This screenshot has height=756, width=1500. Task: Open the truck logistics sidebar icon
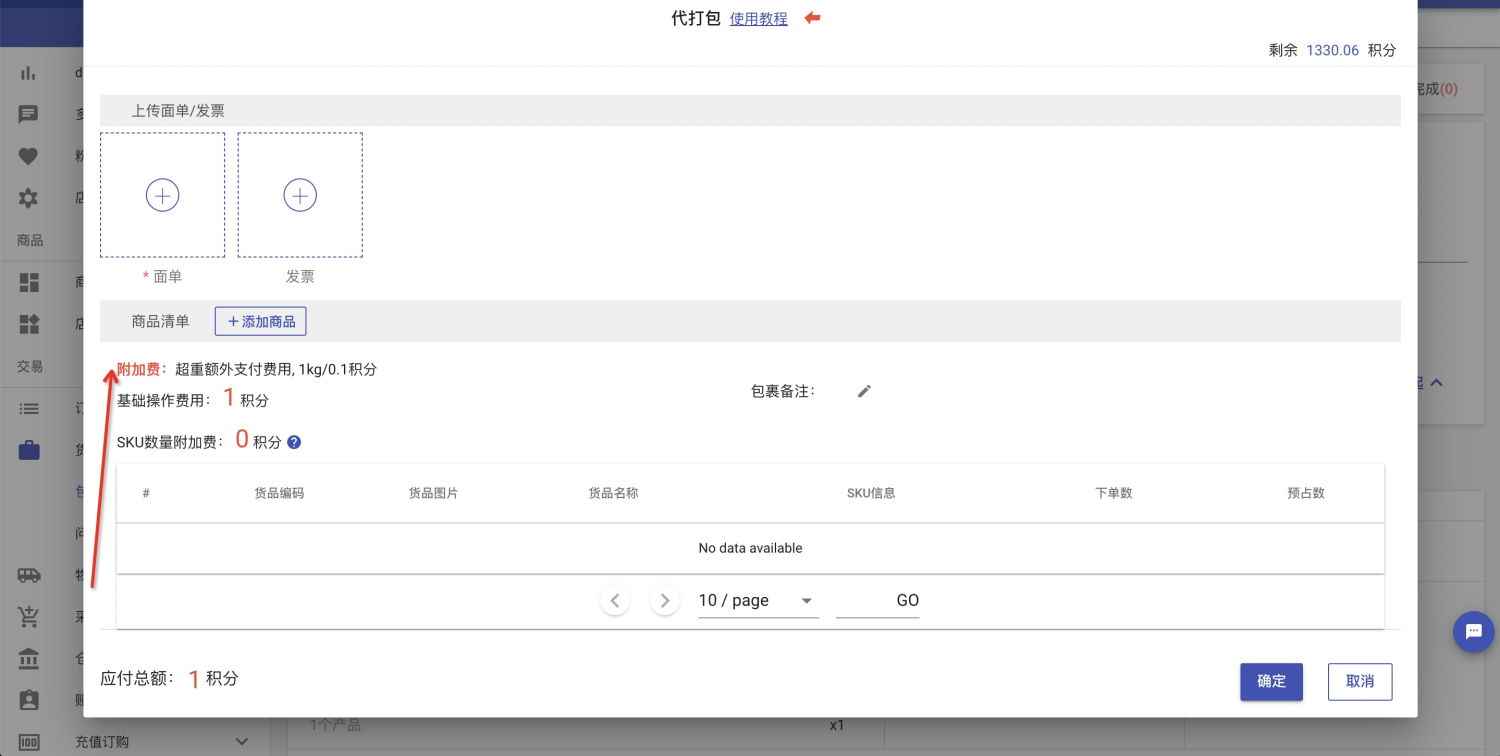(29, 575)
